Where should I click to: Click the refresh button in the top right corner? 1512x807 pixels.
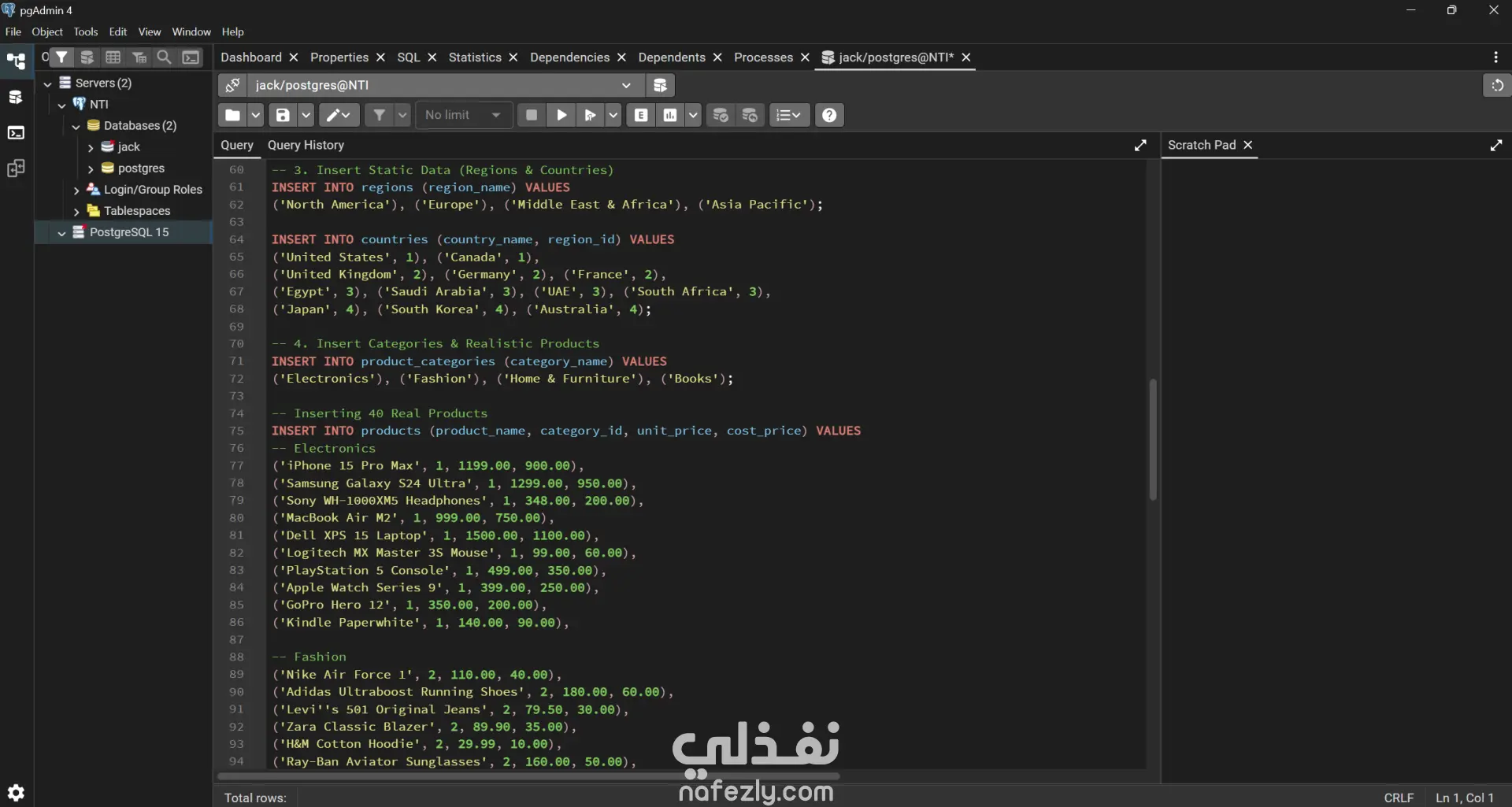pos(1497,85)
